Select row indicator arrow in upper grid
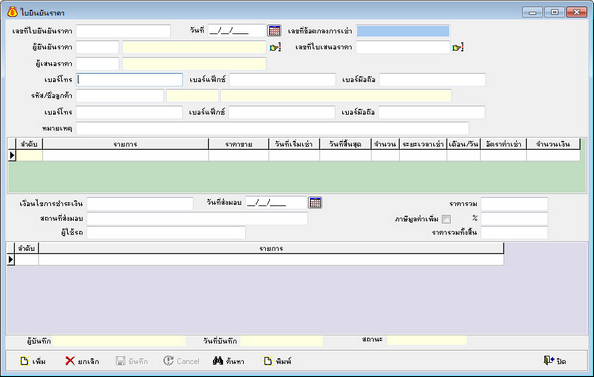This screenshot has width=594, height=377. tap(12, 155)
